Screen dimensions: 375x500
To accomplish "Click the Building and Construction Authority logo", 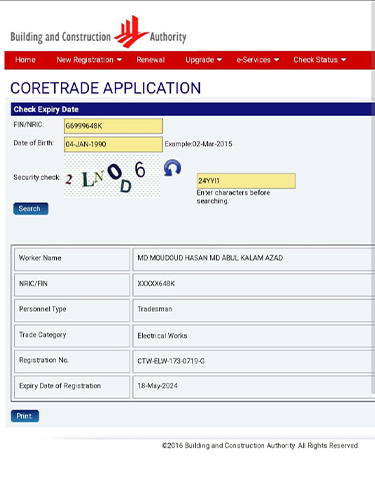I will pyautogui.click(x=98, y=33).
